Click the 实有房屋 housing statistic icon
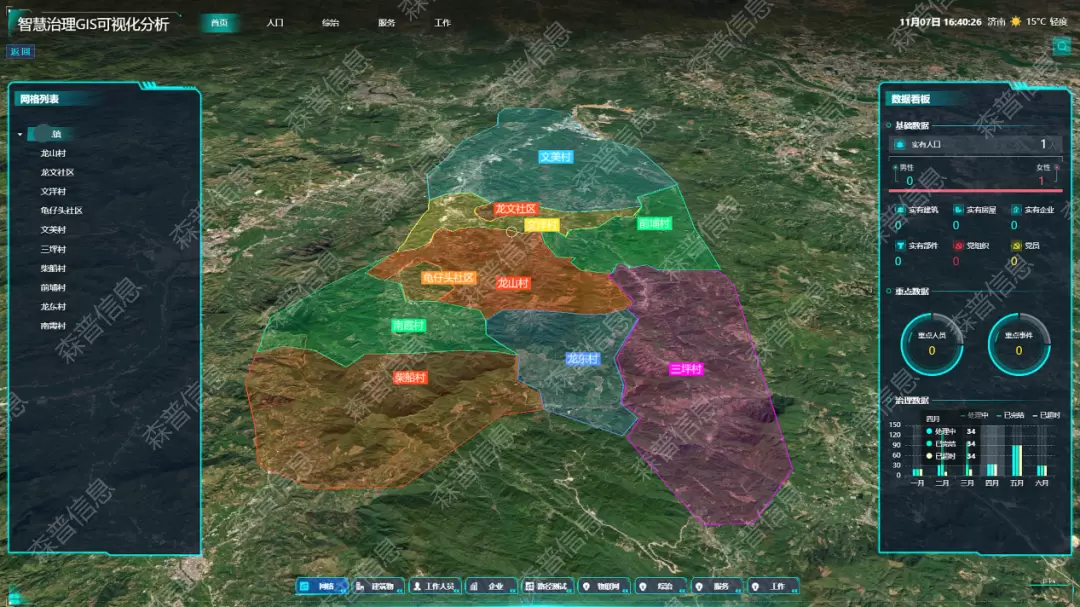The width and height of the screenshot is (1080, 607). [x=958, y=209]
